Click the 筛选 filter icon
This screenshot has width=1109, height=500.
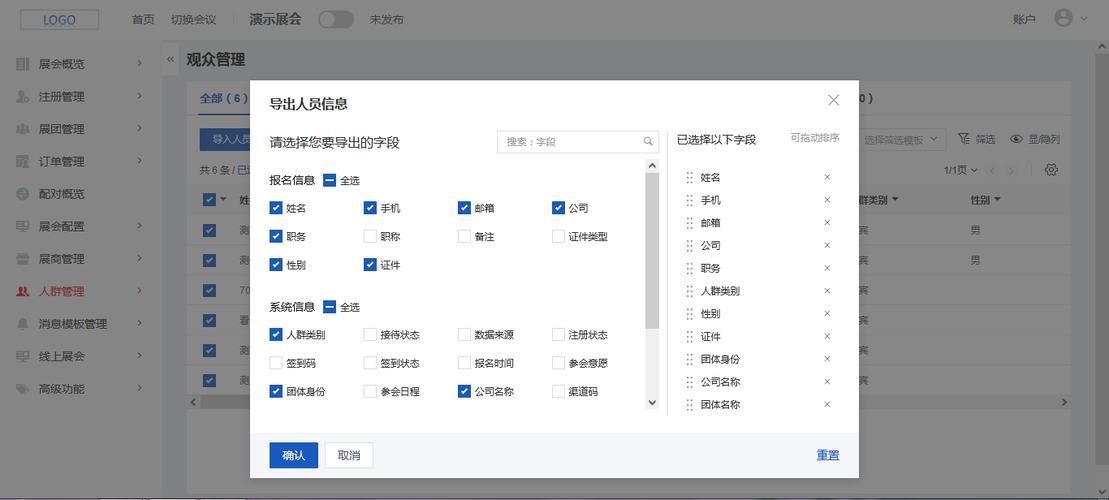point(963,139)
